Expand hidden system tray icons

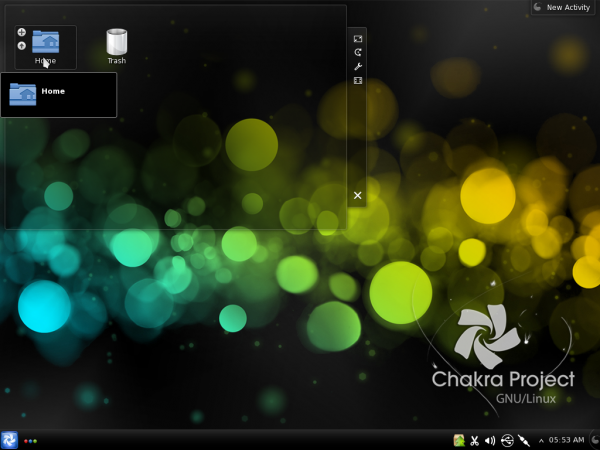pyautogui.click(x=541, y=441)
